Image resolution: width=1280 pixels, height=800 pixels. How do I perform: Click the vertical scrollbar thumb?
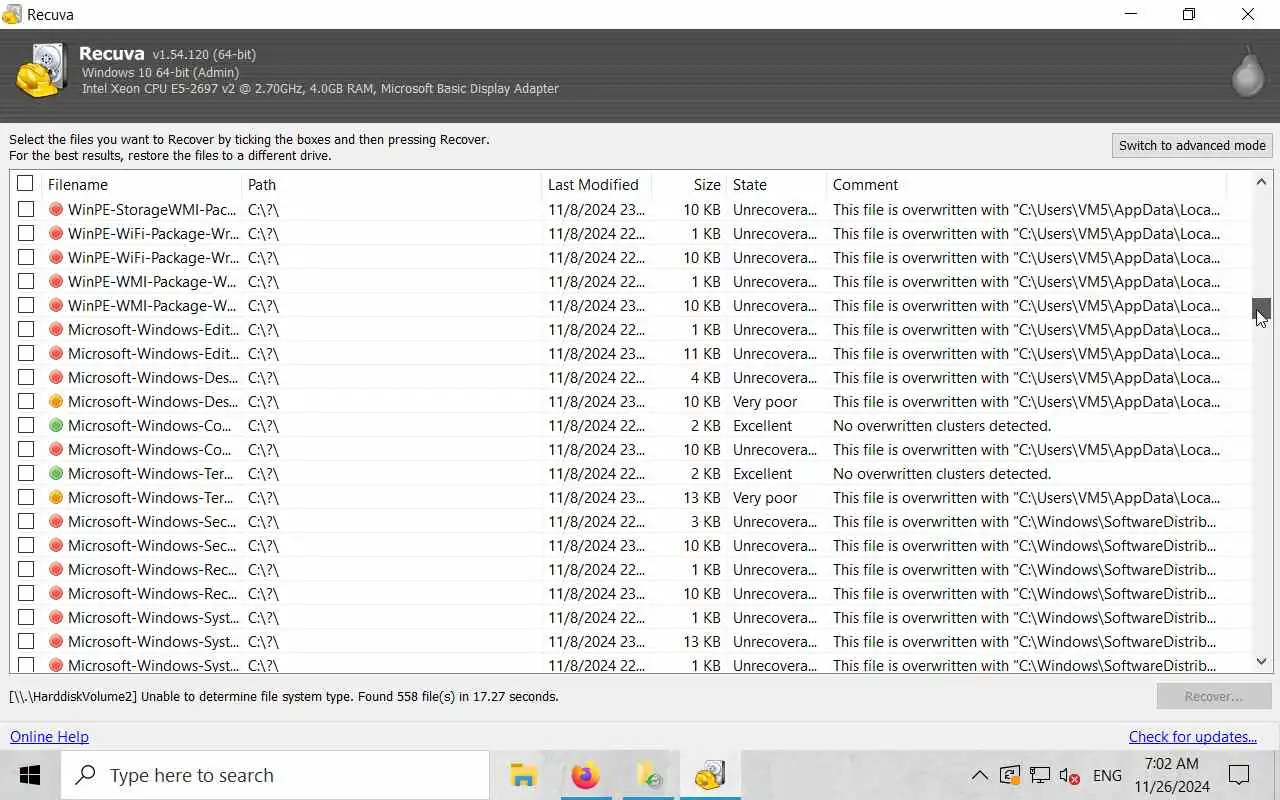tap(1261, 310)
